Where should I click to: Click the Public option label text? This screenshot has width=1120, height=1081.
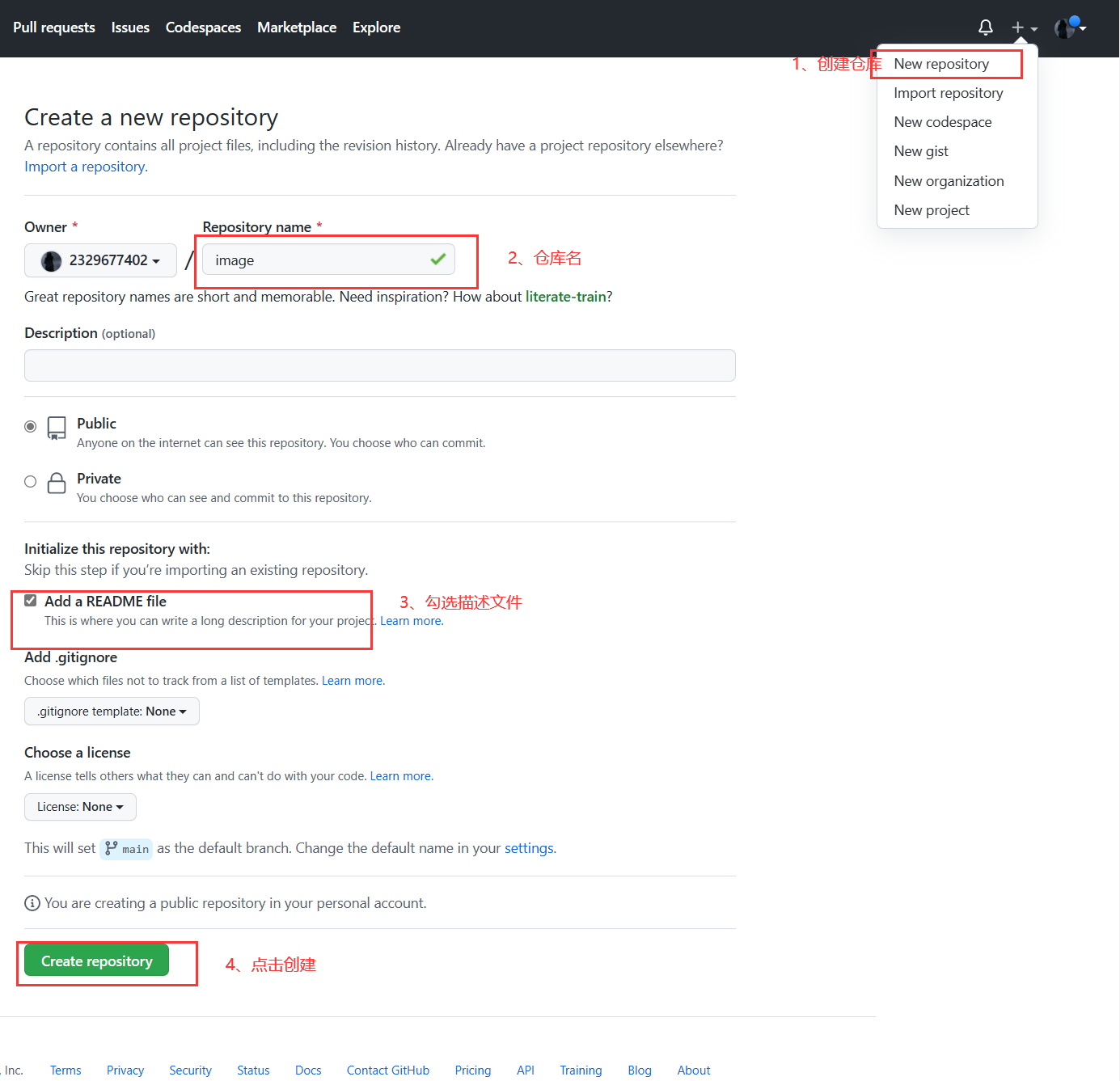(x=96, y=424)
